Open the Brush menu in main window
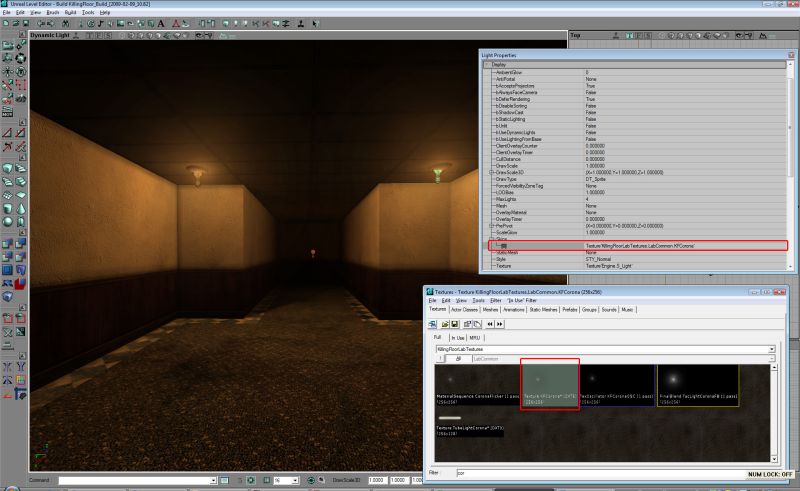Viewport: 800px width, 491px height. click(53, 12)
